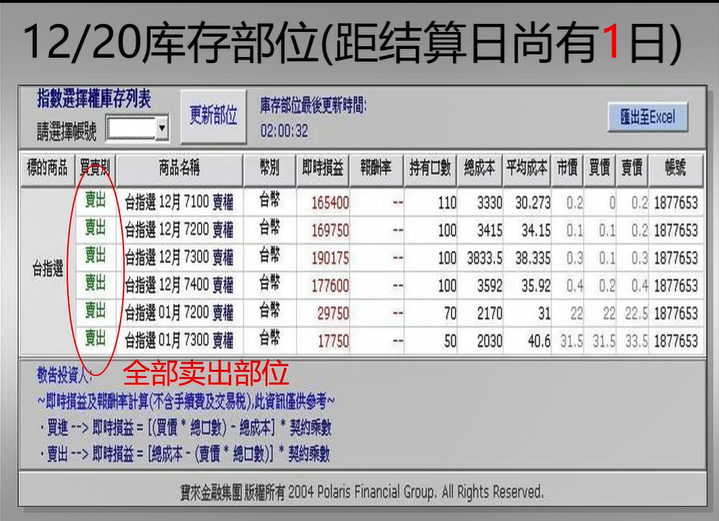Click the profit value 17750
The image size is (719, 521).
coord(333,341)
